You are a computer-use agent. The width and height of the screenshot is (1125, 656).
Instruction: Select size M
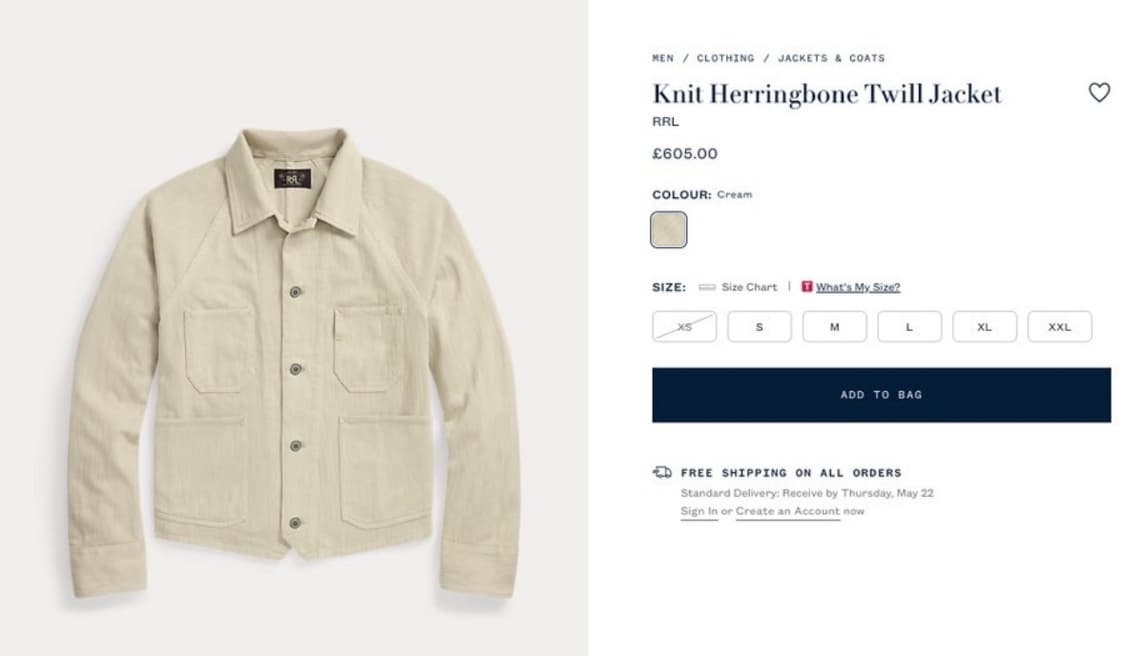pyautogui.click(x=834, y=327)
